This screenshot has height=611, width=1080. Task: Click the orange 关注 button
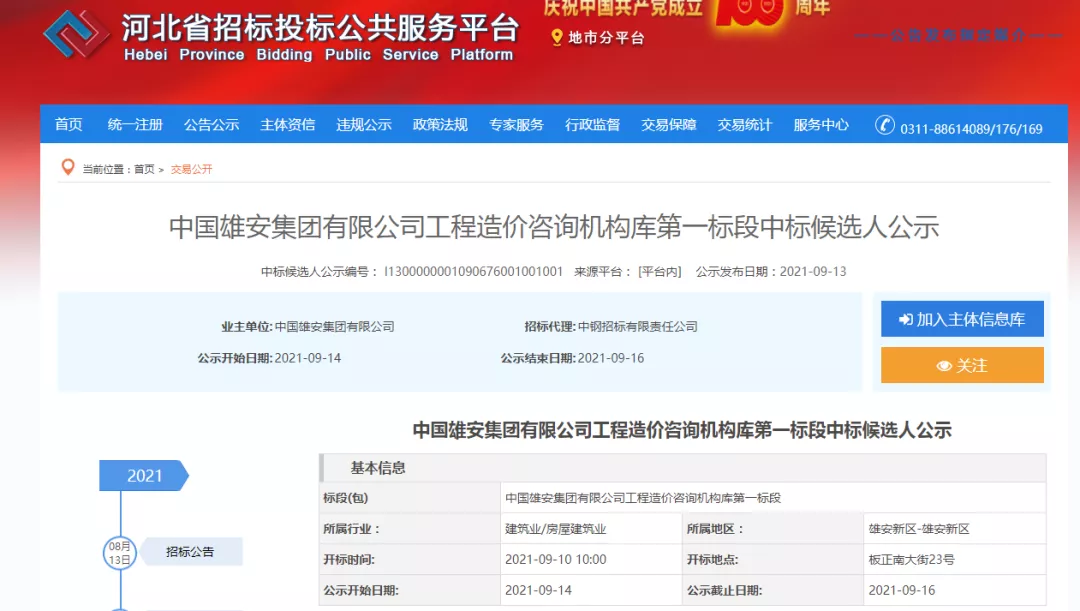(x=962, y=365)
